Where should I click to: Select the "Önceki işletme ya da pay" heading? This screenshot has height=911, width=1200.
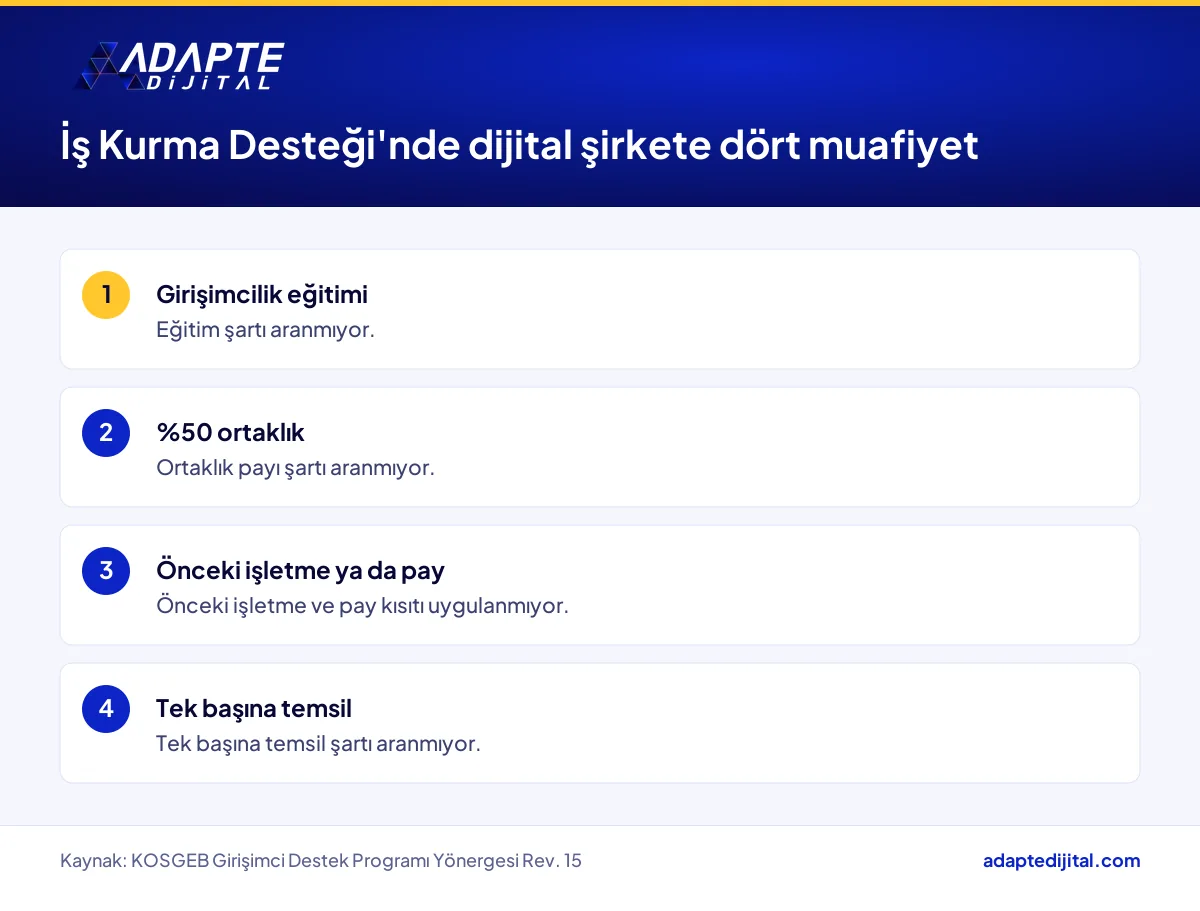click(x=300, y=571)
